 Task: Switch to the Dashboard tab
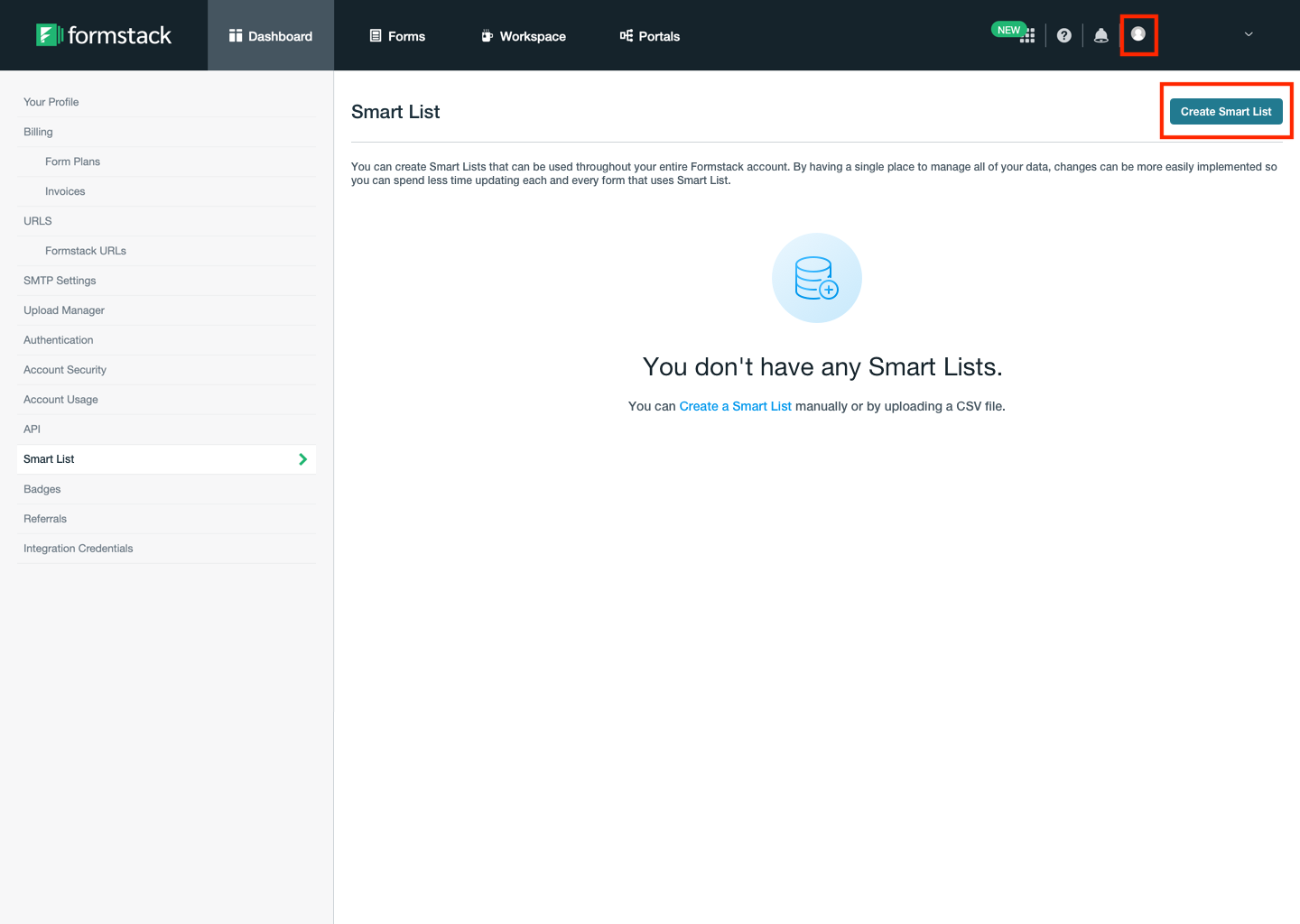tap(270, 36)
